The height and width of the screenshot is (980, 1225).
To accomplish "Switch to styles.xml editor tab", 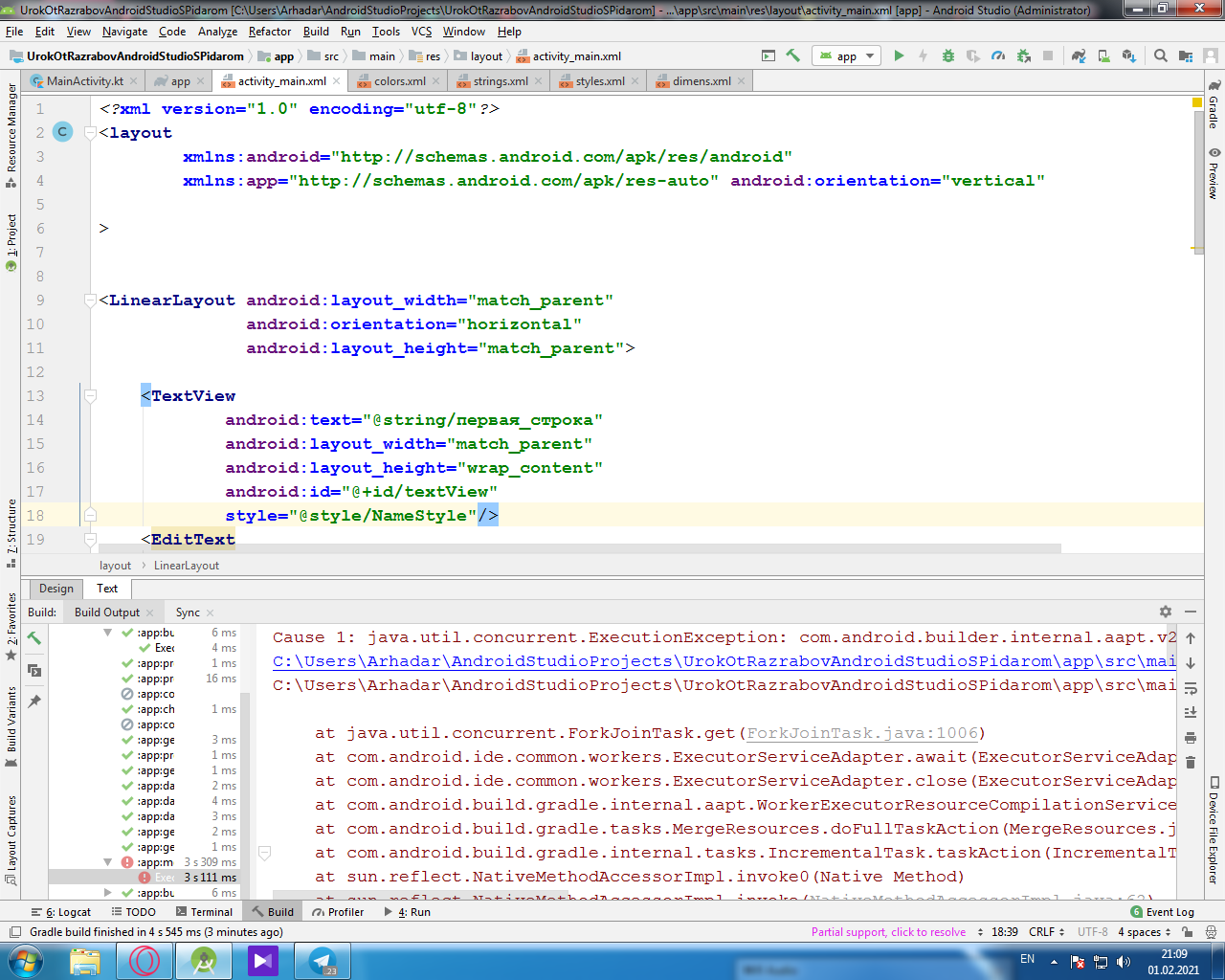I will click(x=599, y=81).
